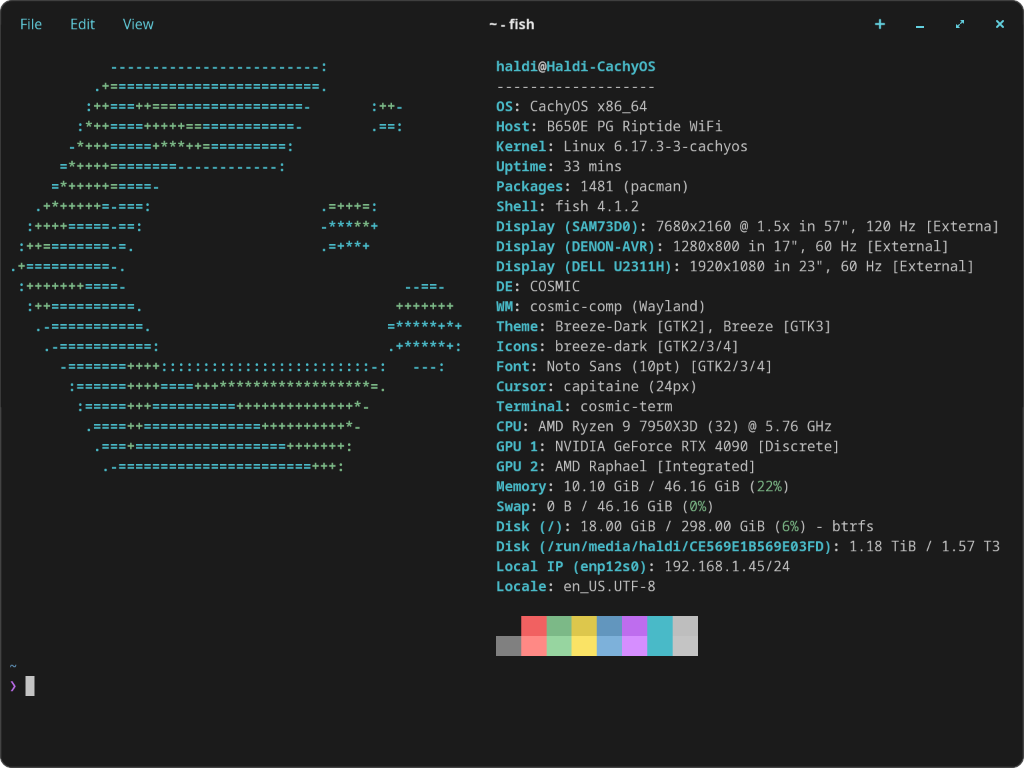Click the CPU AMD Ryzen 9 7950X3D line
This screenshot has width=1024, height=768.
(664, 426)
